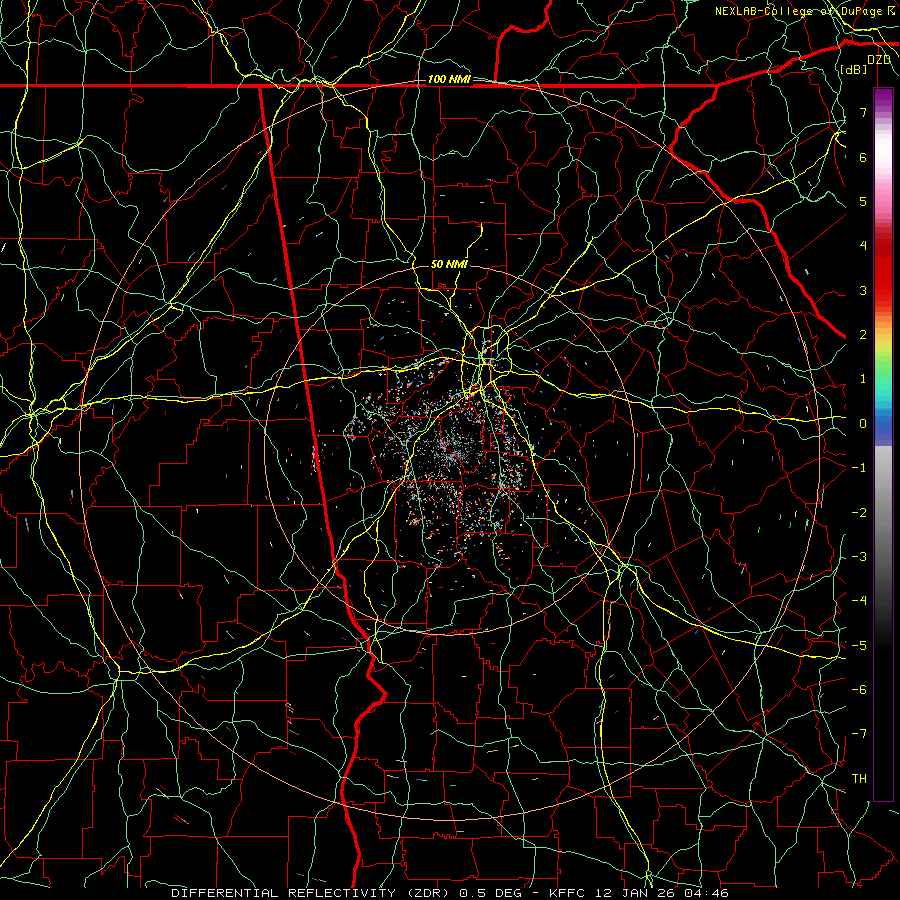Click the "-3" value on the color scale

click(x=859, y=557)
